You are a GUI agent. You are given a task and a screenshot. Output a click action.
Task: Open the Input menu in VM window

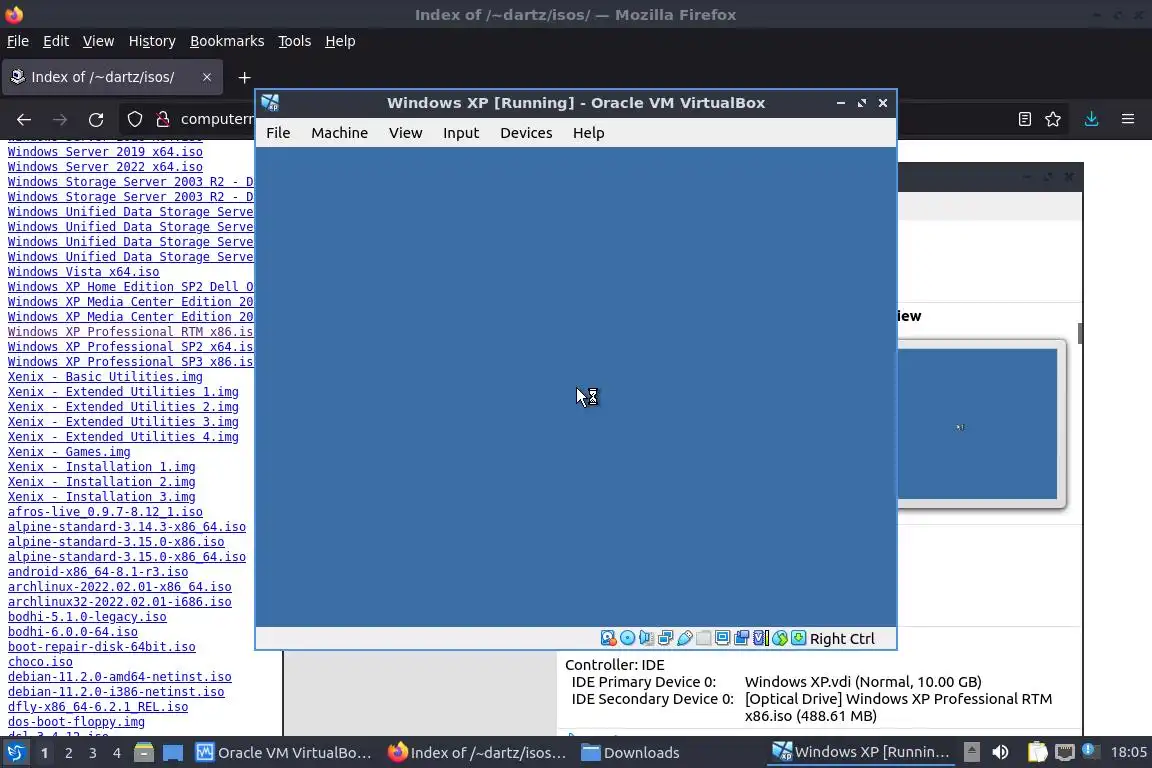(461, 133)
